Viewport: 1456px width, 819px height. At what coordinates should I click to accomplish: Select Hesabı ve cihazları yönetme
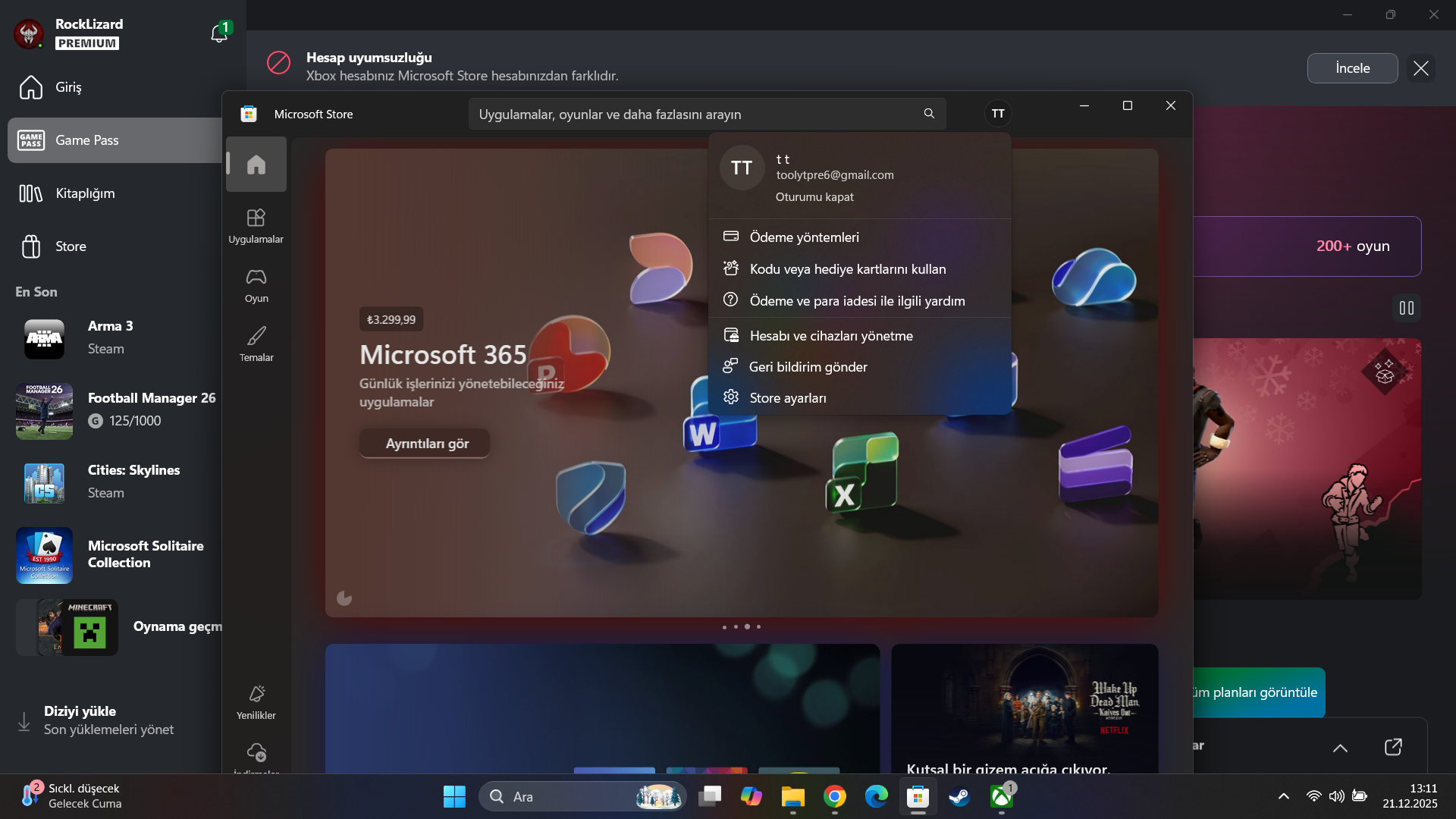pos(860,336)
